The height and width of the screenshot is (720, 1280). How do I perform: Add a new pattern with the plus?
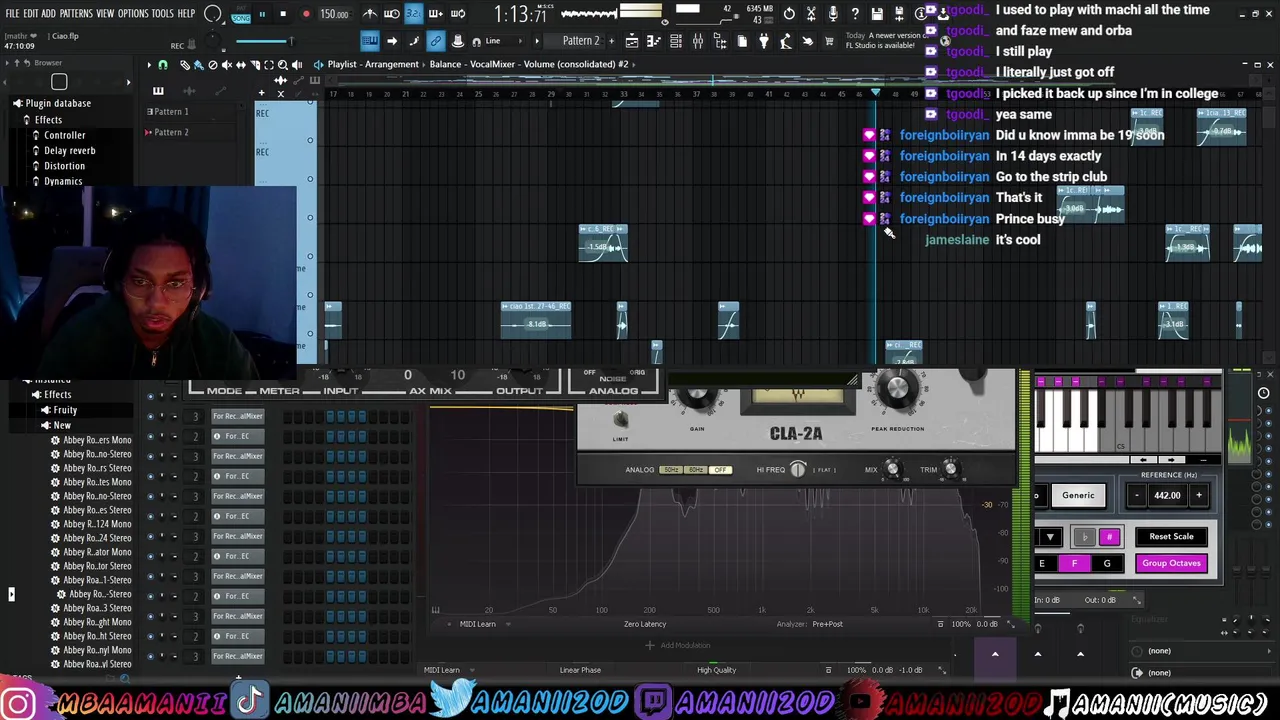(610, 41)
